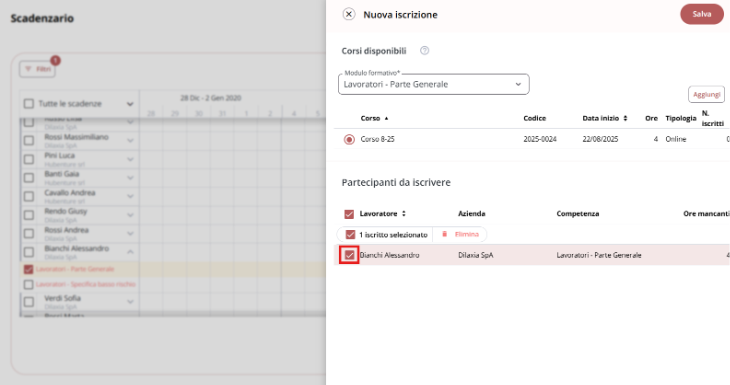This screenshot has height=385, width=730.
Task: Click the Elimina link for selected participants
Action: point(466,234)
